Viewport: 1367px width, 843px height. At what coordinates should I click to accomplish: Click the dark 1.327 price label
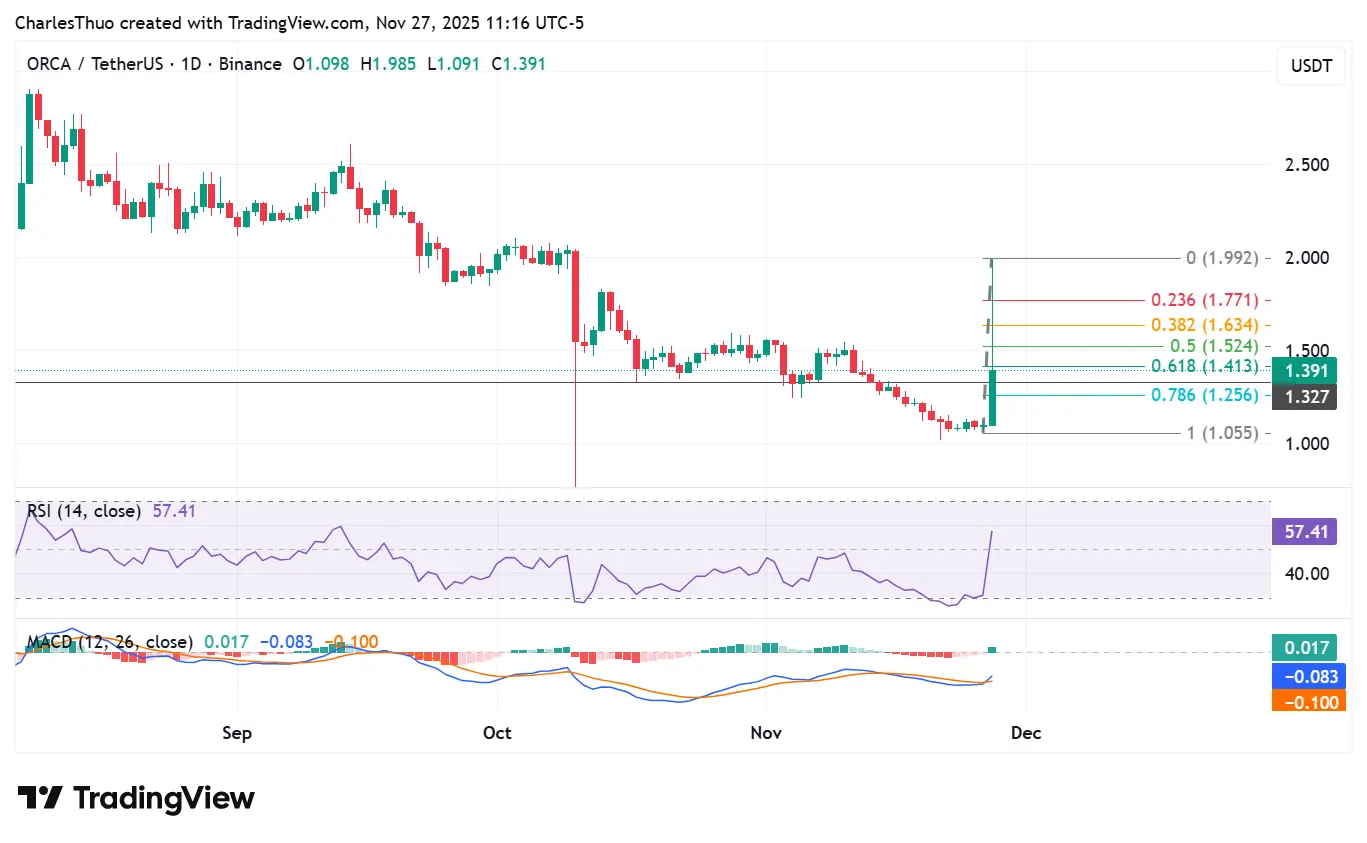pyautogui.click(x=1304, y=397)
